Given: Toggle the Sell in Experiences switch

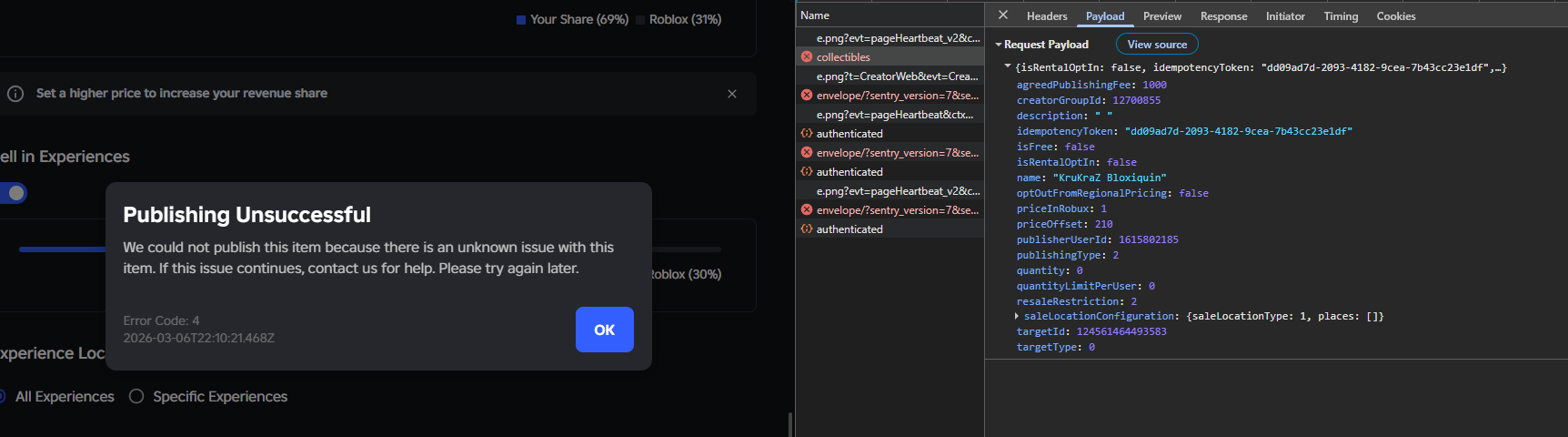Looking at the screenshot, I should 13,193.
